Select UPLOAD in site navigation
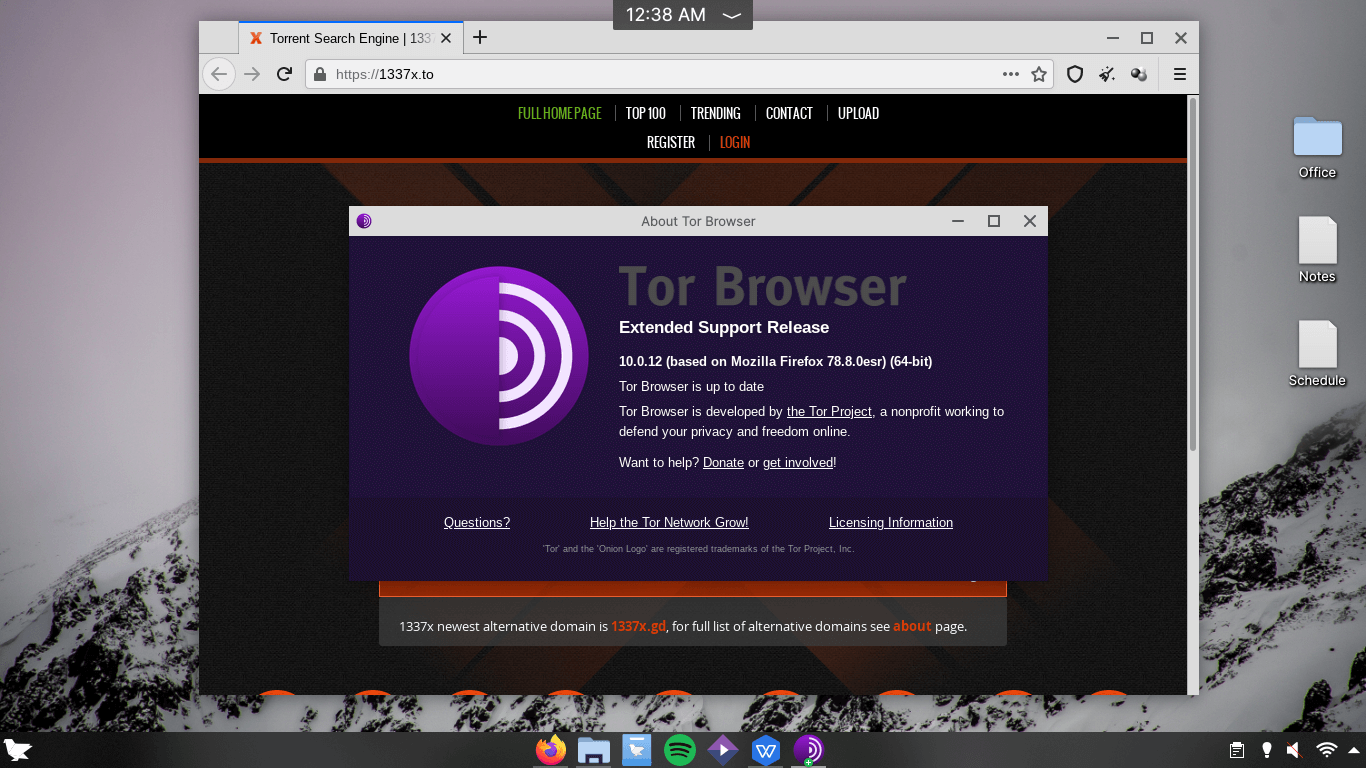Screen dimensions: 1366x768 858,113
